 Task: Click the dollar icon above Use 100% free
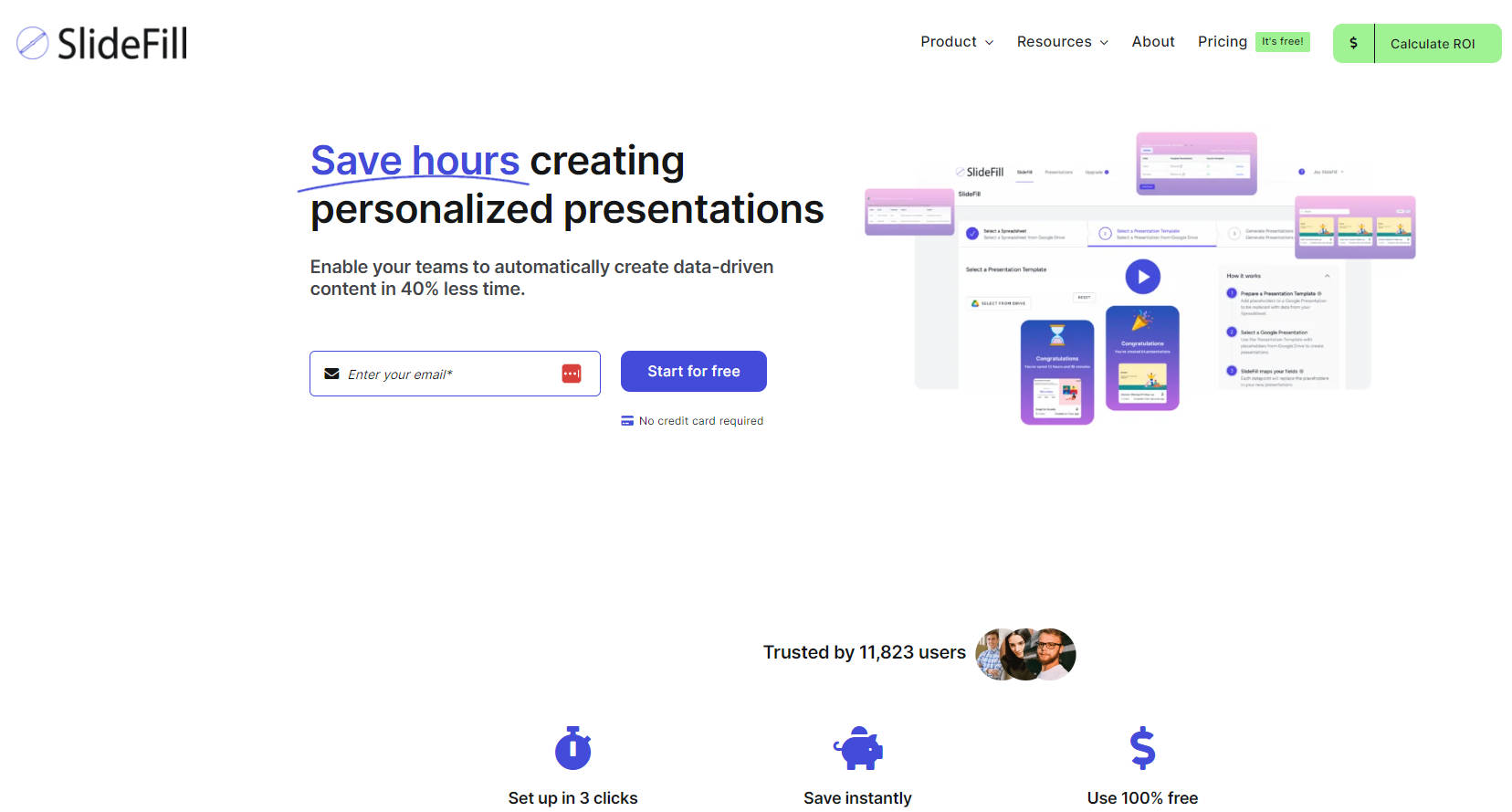click(1142, 749)
